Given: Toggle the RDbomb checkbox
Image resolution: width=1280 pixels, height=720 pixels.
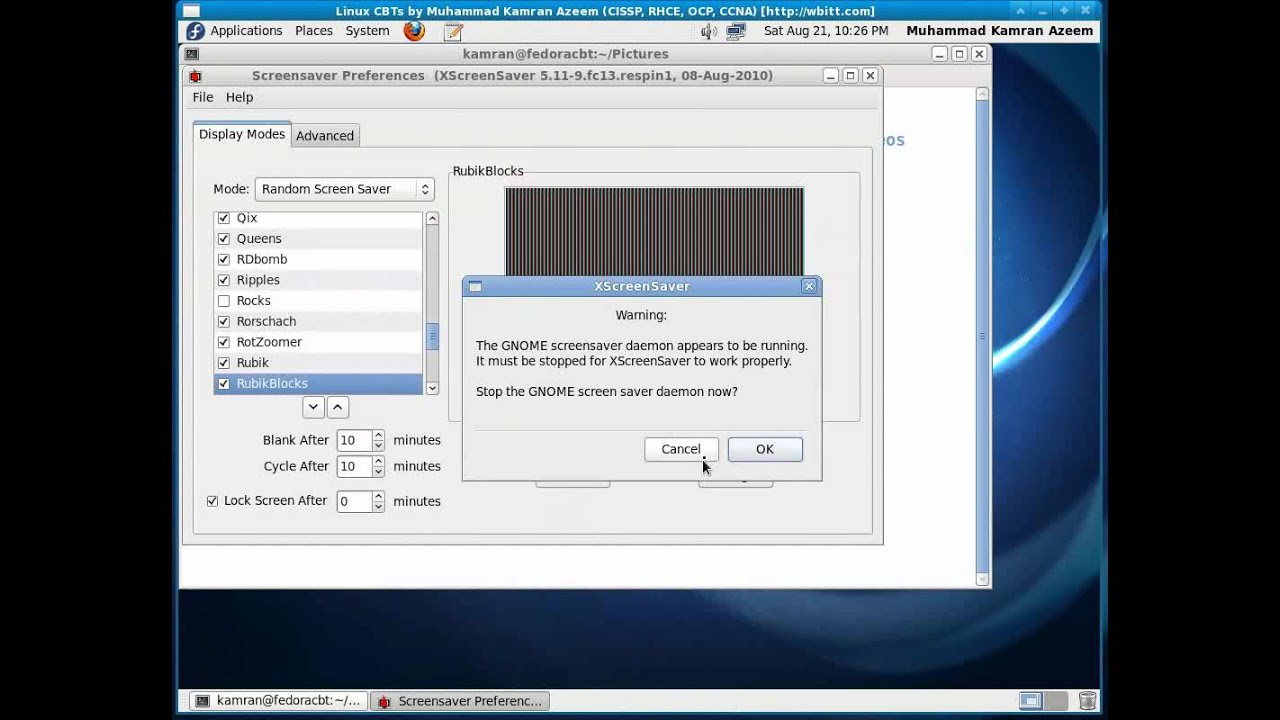Looking at the screenshot, I should 224,259.
